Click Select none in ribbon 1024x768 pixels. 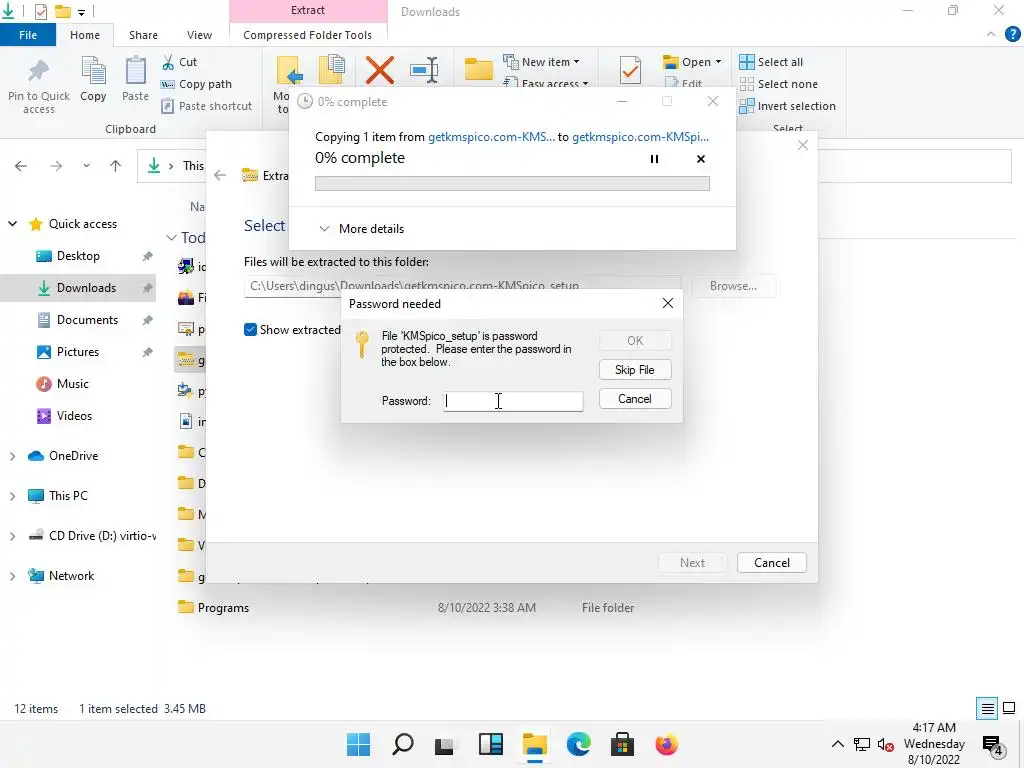778,84
